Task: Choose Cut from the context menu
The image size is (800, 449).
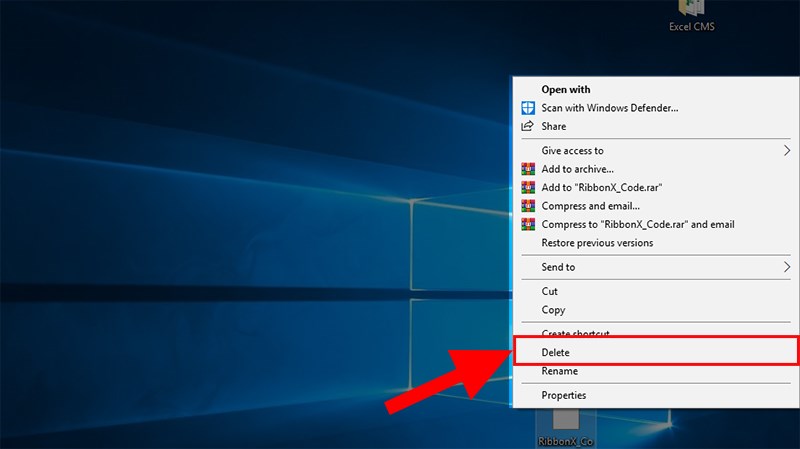Action: (x=656, y=291)
